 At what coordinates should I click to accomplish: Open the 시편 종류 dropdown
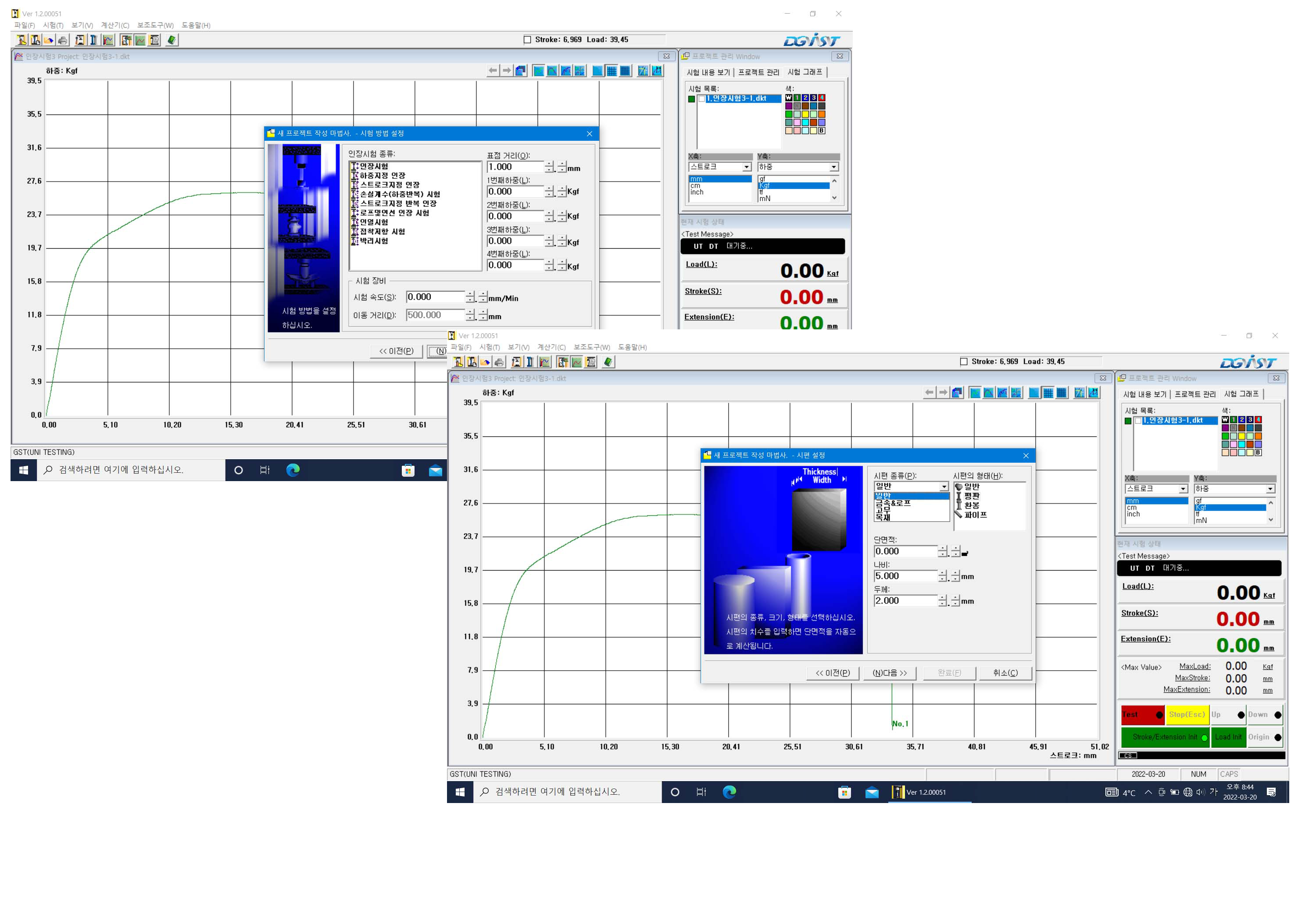coord(944,486)
